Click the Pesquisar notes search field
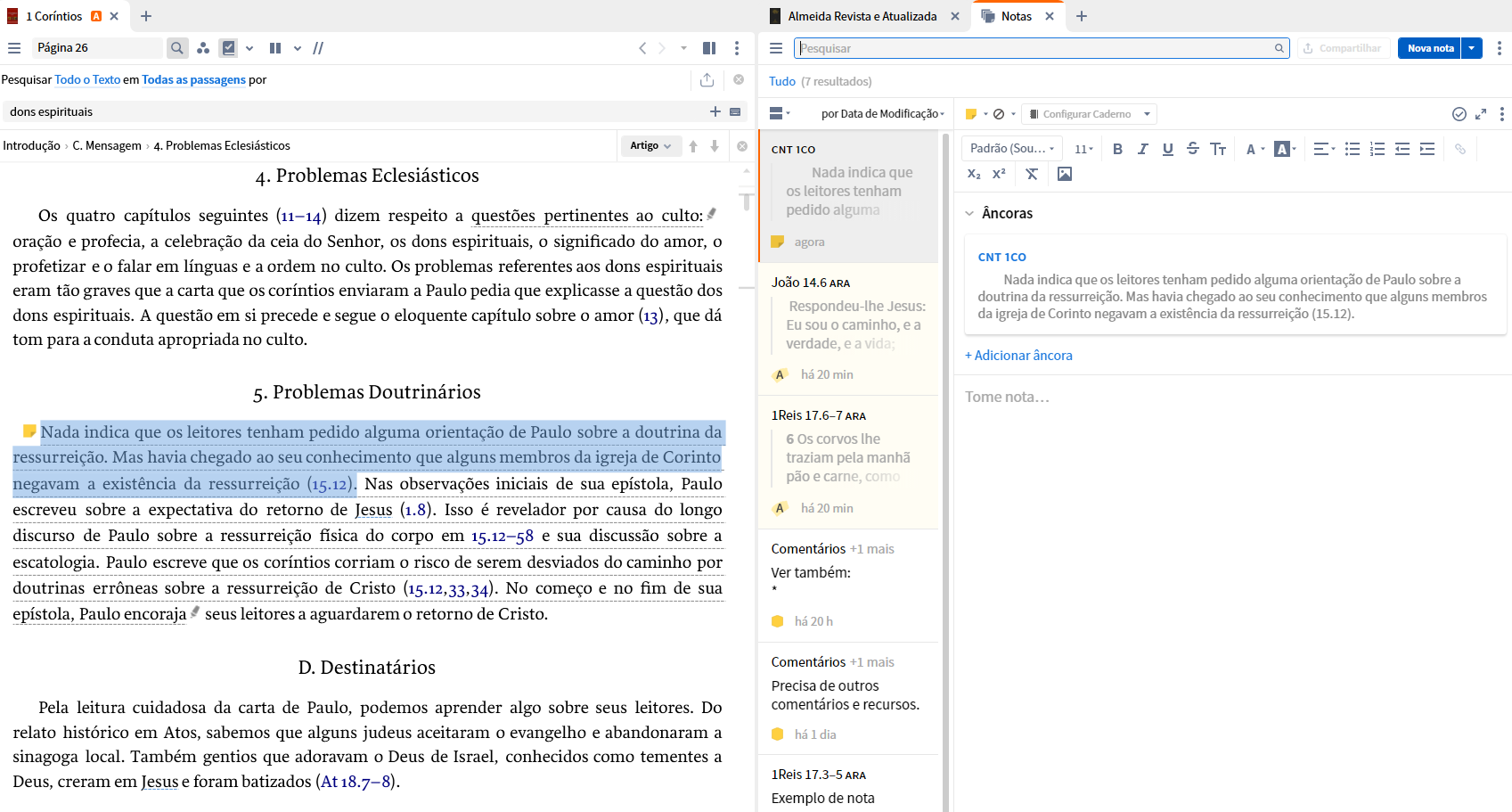The image size is (1512, 812). (x=1042, y=48)
